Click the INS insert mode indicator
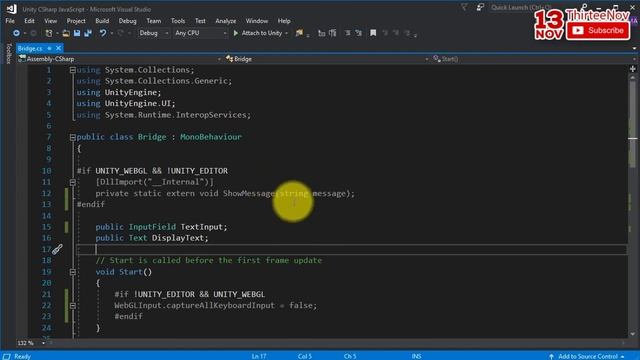640x360 pixels. tap(416, 356)
